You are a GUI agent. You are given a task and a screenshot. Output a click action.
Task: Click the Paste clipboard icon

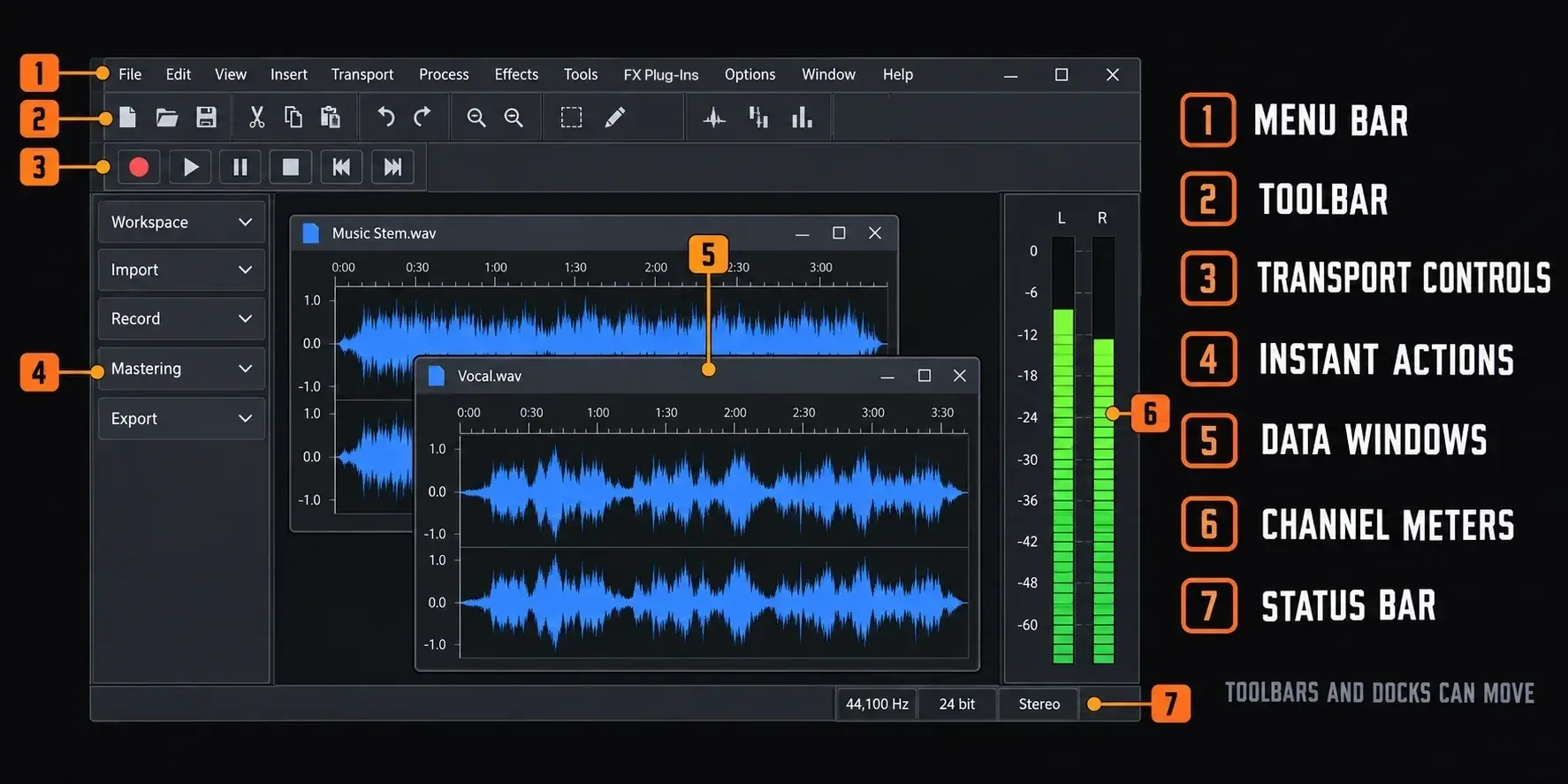tap(331, 118)
